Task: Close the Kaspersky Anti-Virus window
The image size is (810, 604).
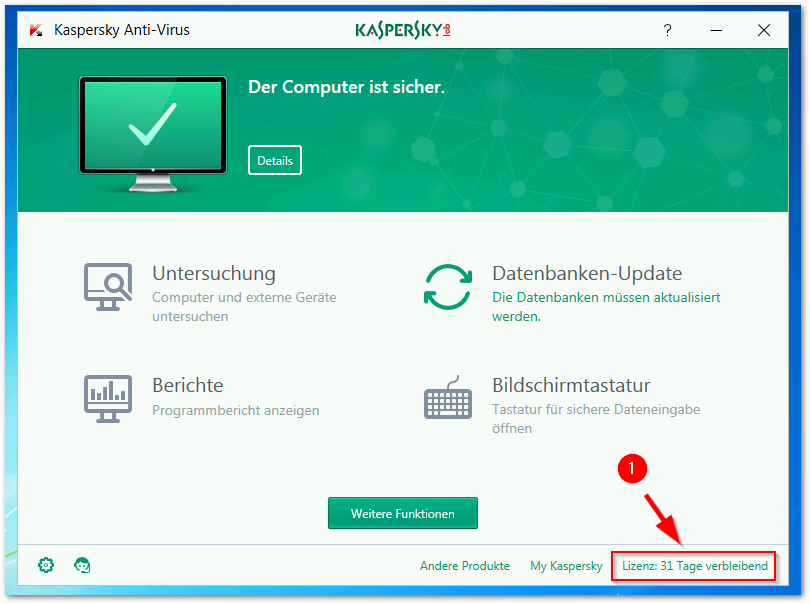Action: coord(764,30)
